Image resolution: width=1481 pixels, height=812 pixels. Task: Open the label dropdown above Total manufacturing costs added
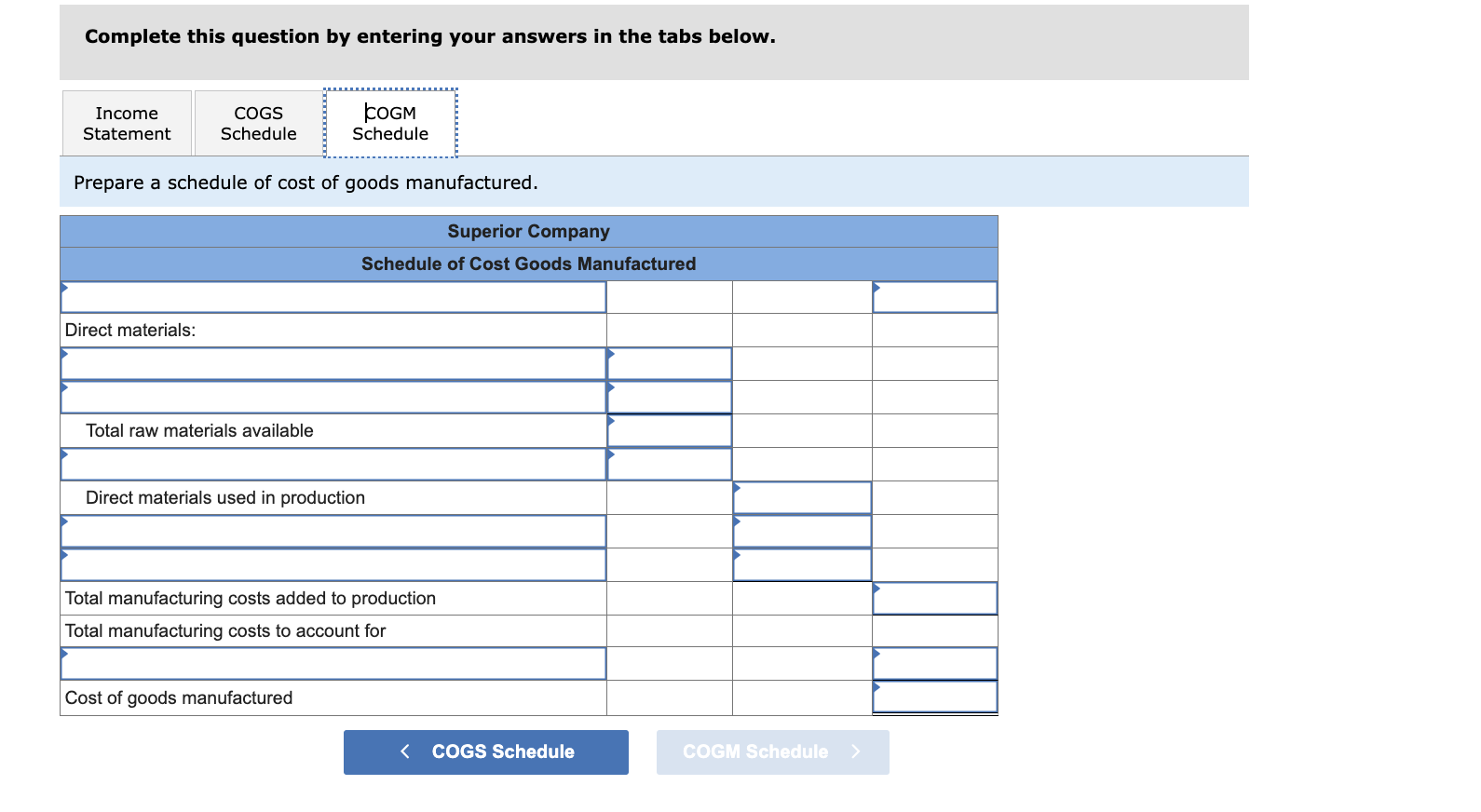click(333, 564)
